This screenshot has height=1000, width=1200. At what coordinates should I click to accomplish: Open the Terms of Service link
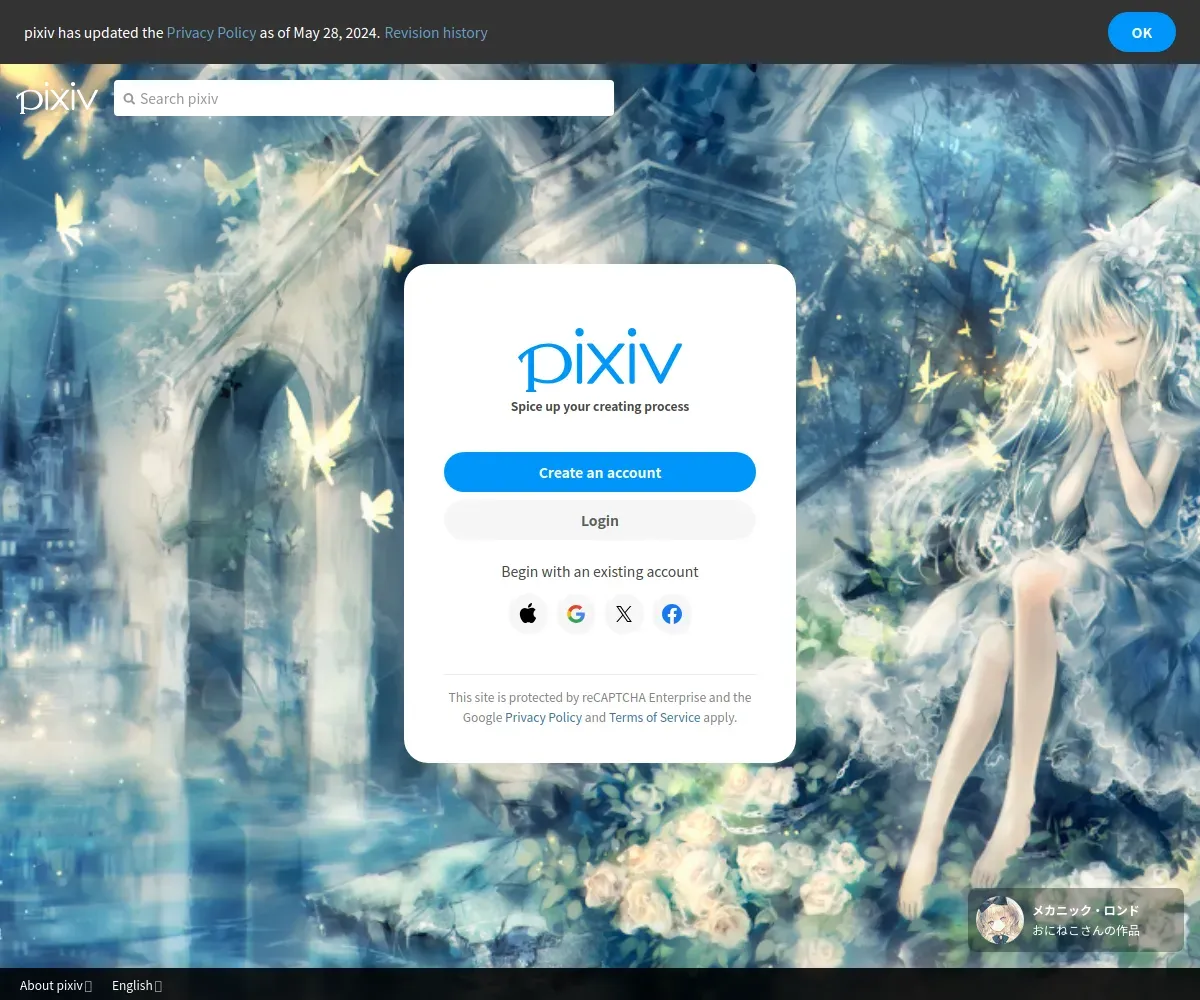pos(654,717)
